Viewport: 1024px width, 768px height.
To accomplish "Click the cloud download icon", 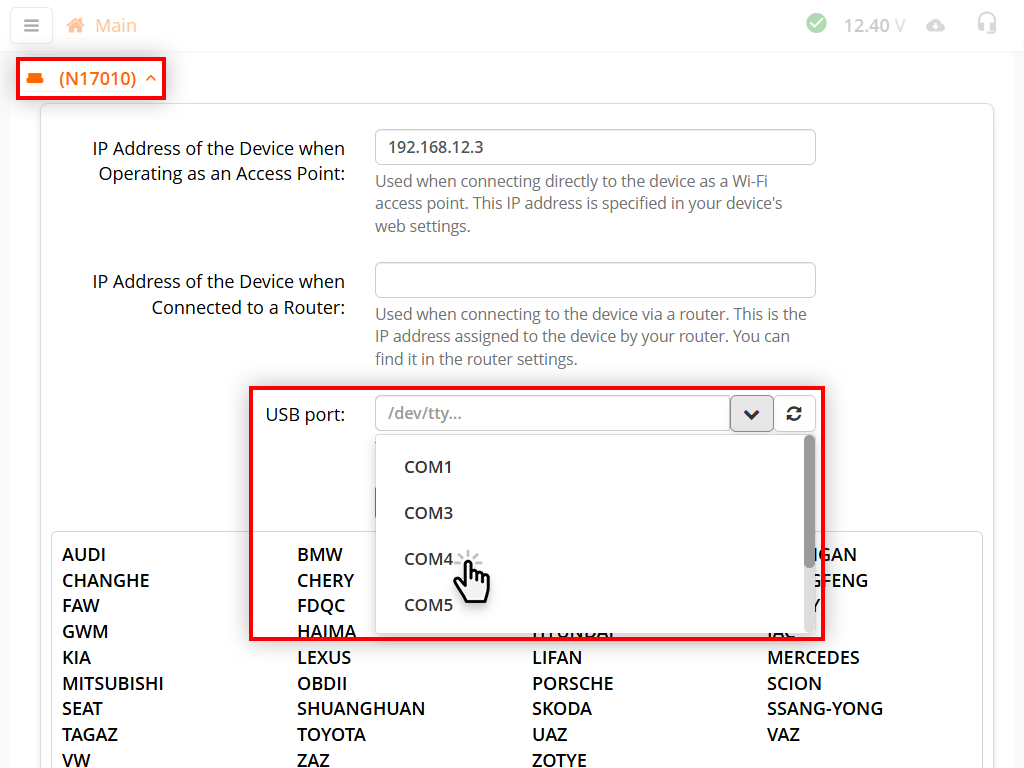I will 935,26.
